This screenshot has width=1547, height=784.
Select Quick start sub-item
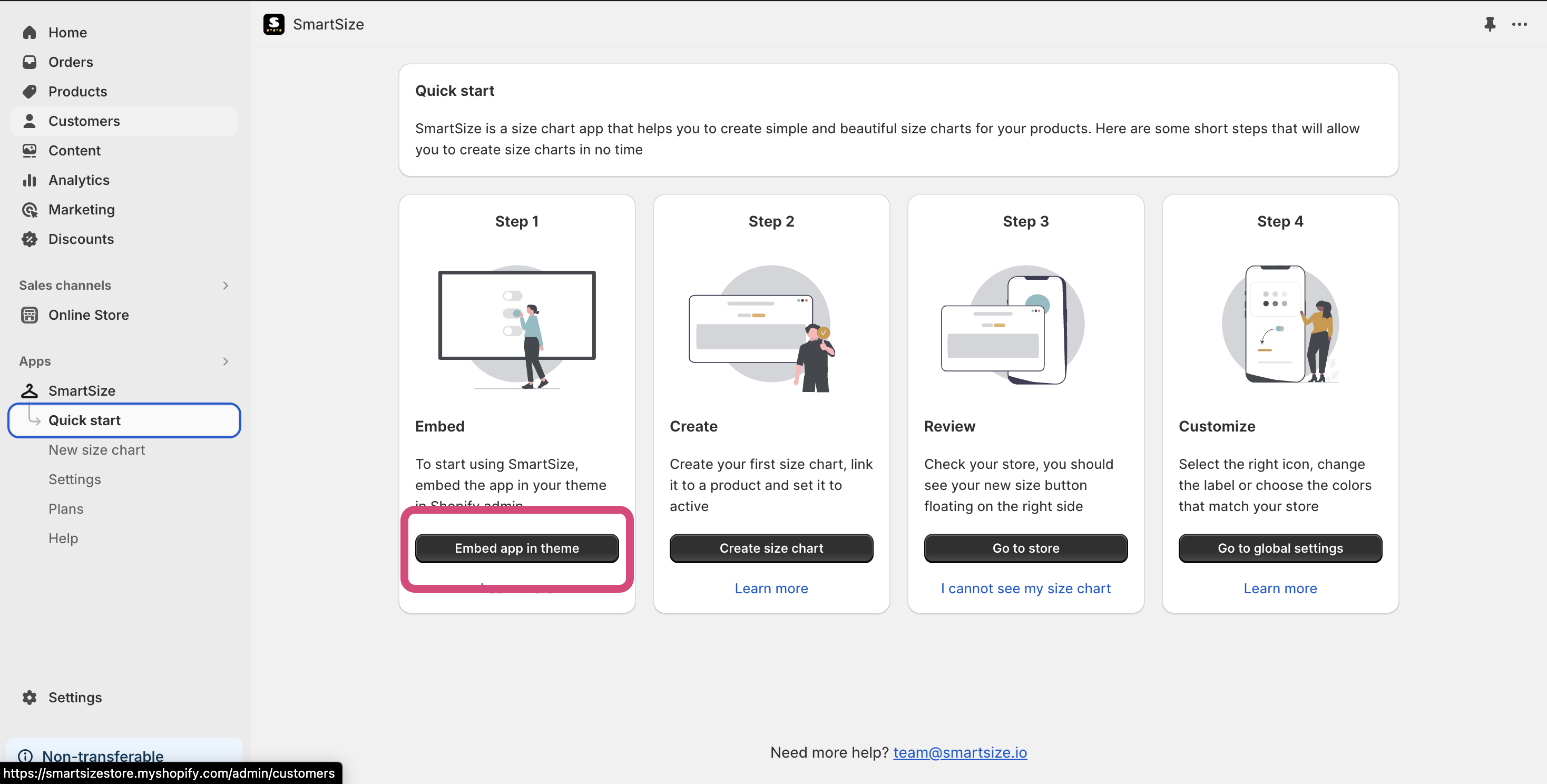[124, 420]
